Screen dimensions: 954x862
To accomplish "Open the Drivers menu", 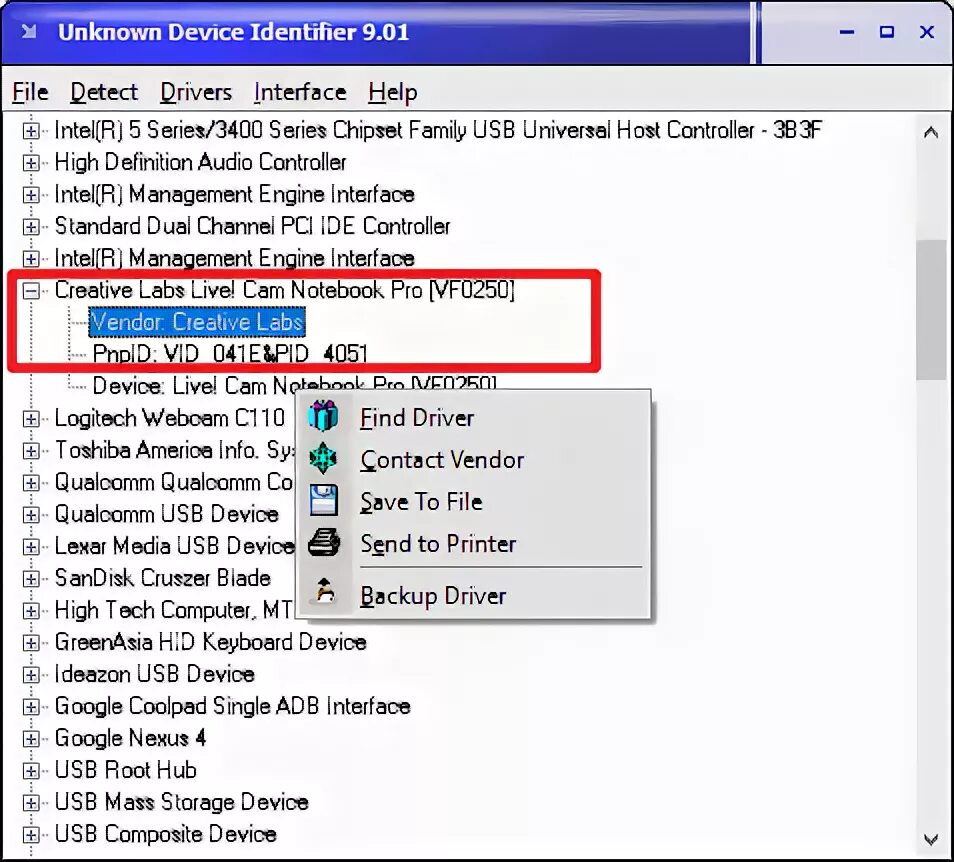I will (x=196, y=92).
